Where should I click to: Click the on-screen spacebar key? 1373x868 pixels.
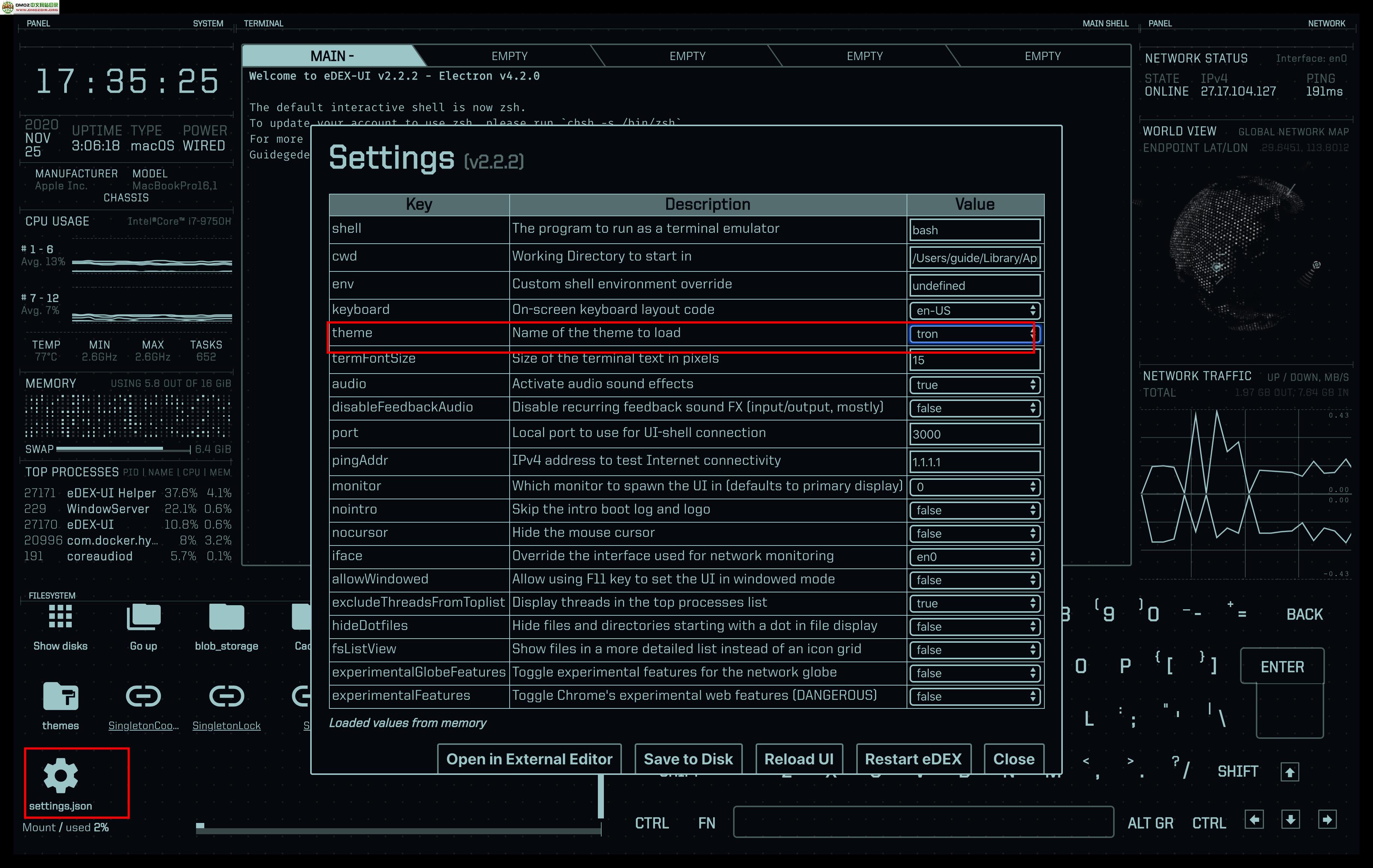coord(923,822)
